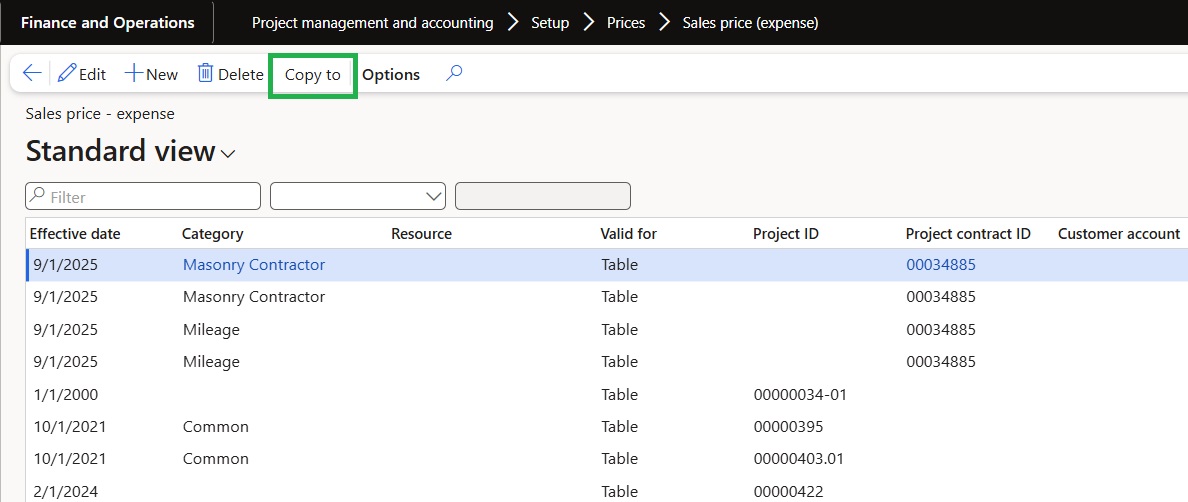This screenshot has width=1188, height=502.
Task: Navigate to the Setup breadcrumb
Action: coord(550,22)
